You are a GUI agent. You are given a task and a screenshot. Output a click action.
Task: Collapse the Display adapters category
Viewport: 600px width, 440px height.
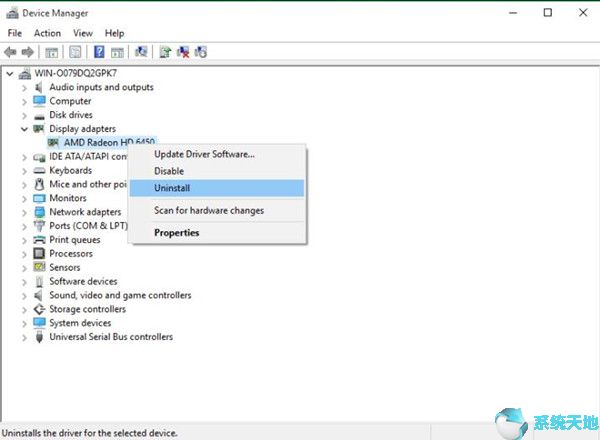[x=23, y=129]
